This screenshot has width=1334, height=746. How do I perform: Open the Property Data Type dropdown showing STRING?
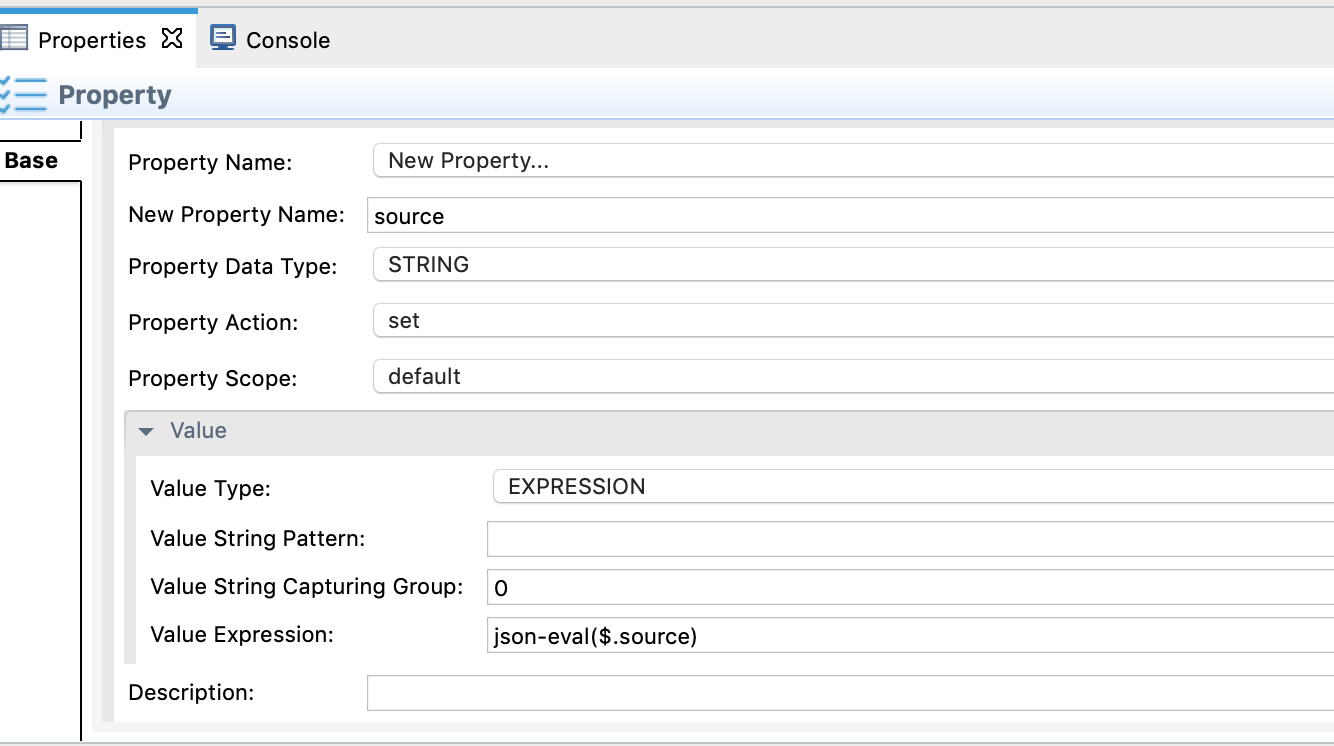tap(853, 264)
